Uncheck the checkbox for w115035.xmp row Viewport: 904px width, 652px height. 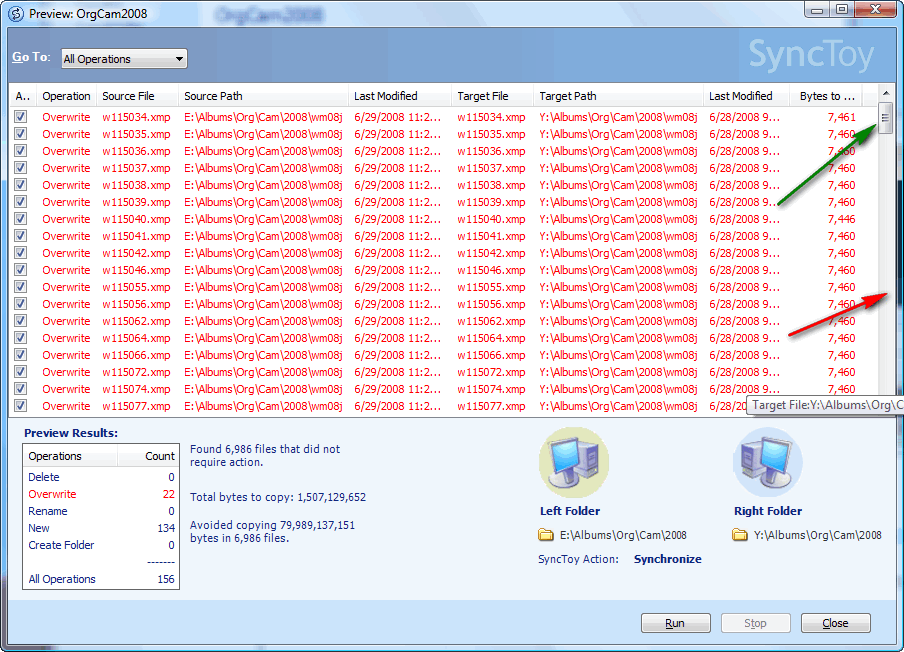click(x=21, y=134)
